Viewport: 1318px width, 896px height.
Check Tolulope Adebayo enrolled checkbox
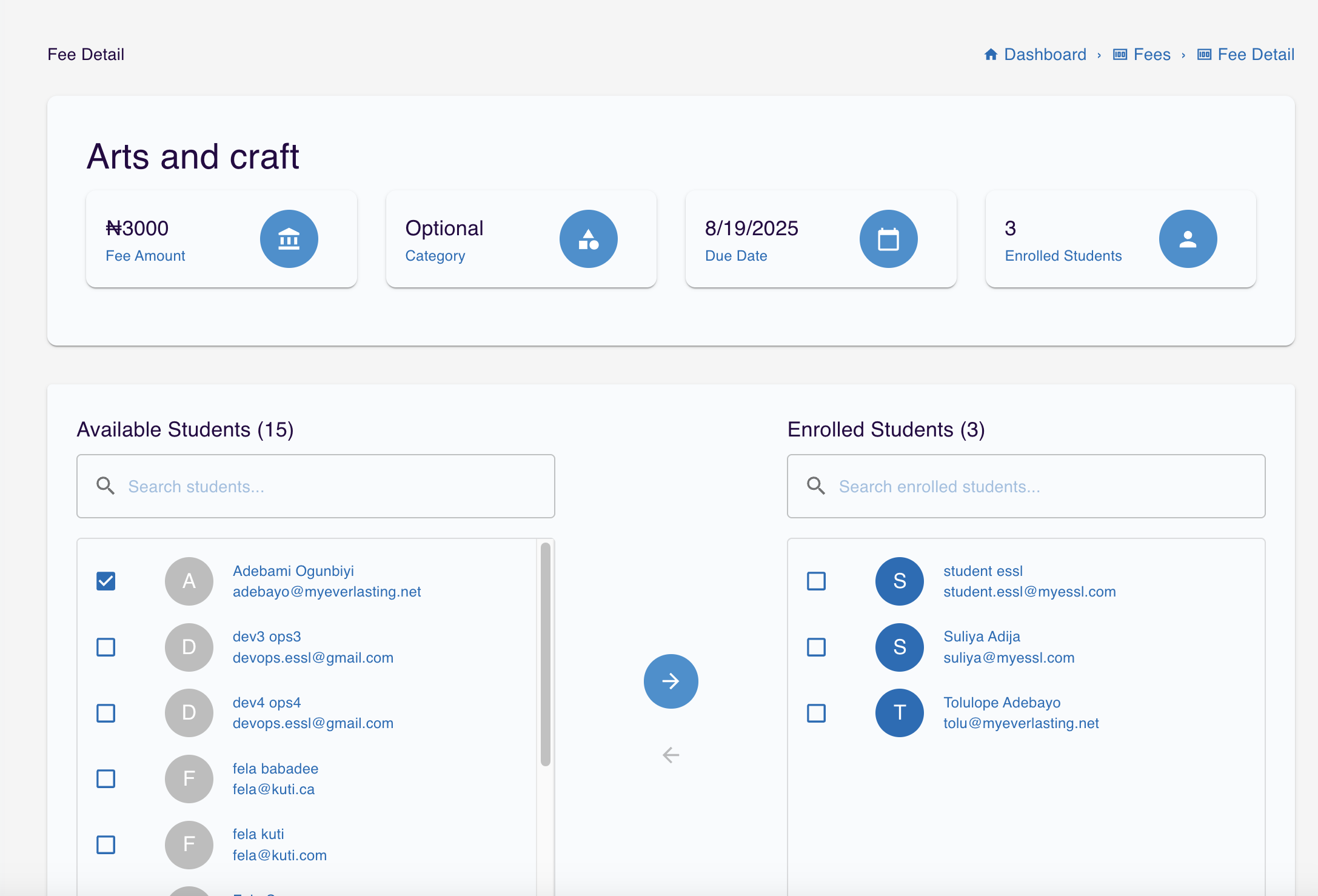pos(817,713)
